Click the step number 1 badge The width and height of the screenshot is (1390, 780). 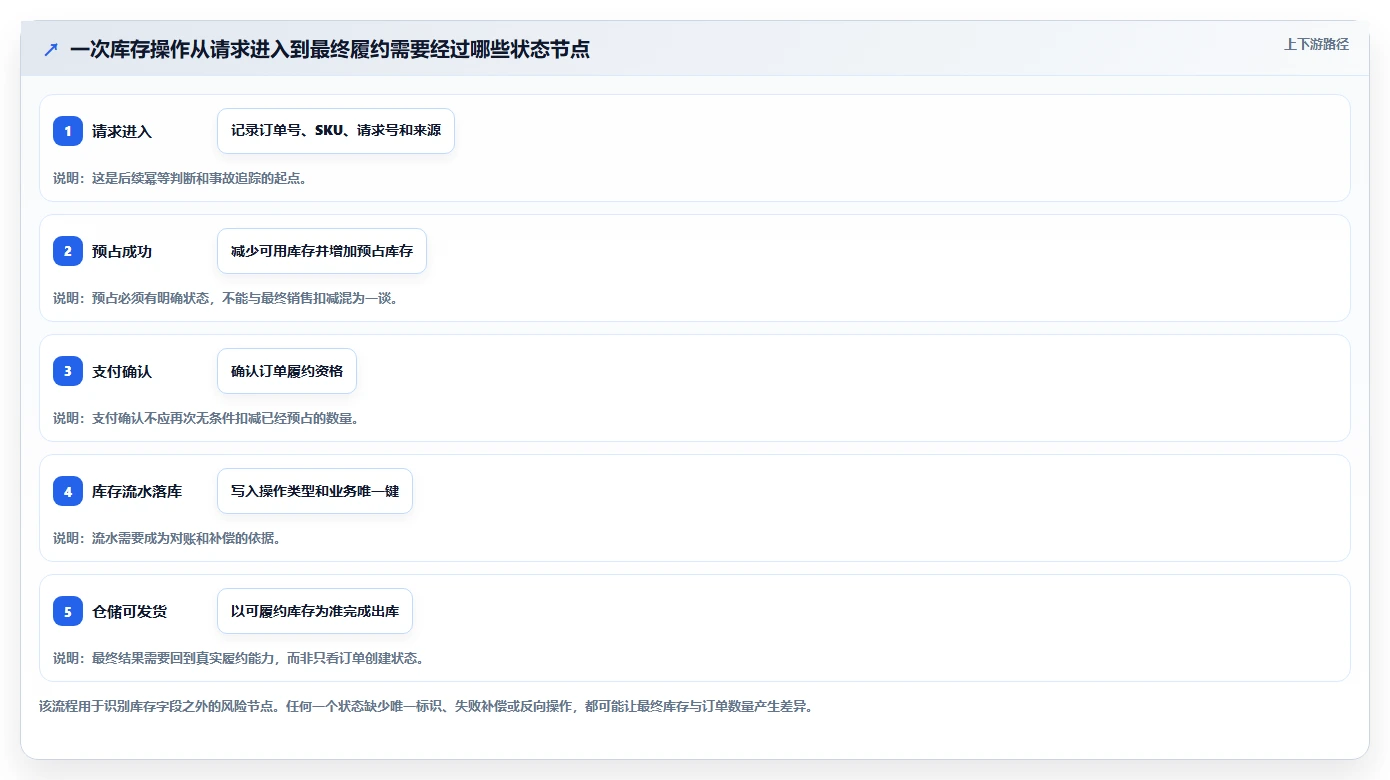[x=68, y=131]
